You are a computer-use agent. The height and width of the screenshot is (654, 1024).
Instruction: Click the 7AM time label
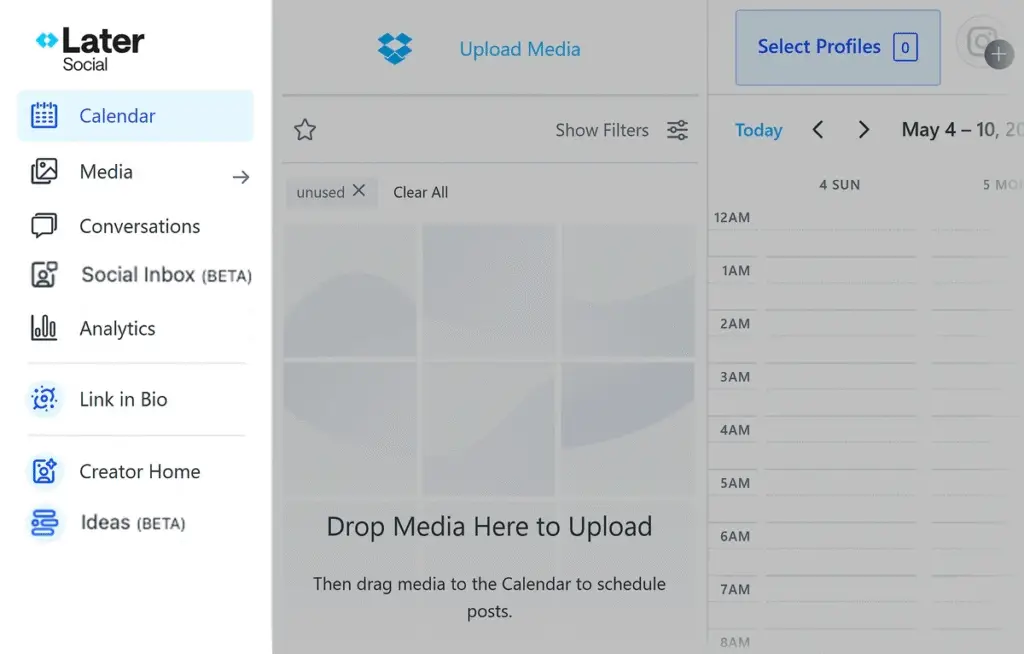pyautogui.click(x=735, y=589)
